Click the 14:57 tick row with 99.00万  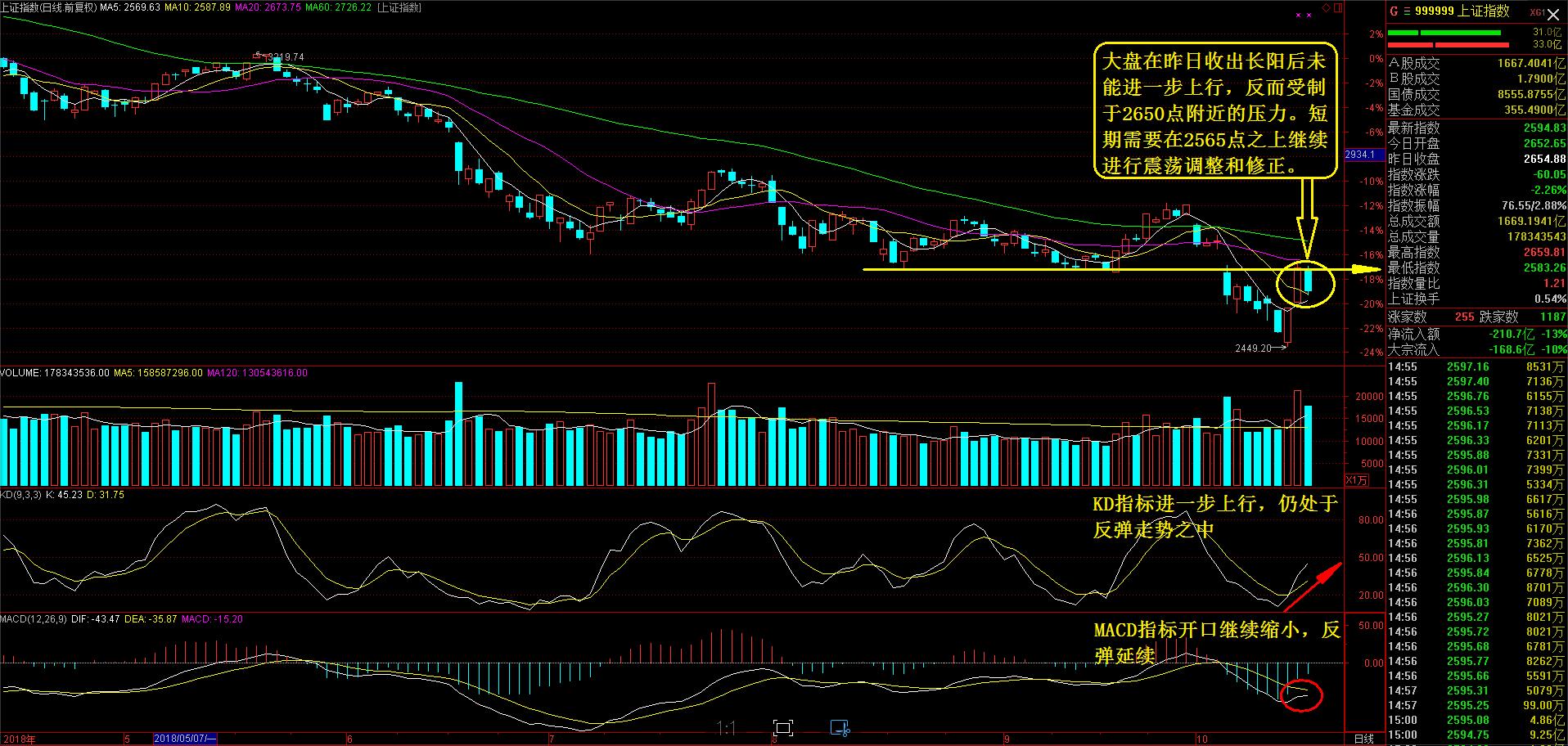[1476, 705]
